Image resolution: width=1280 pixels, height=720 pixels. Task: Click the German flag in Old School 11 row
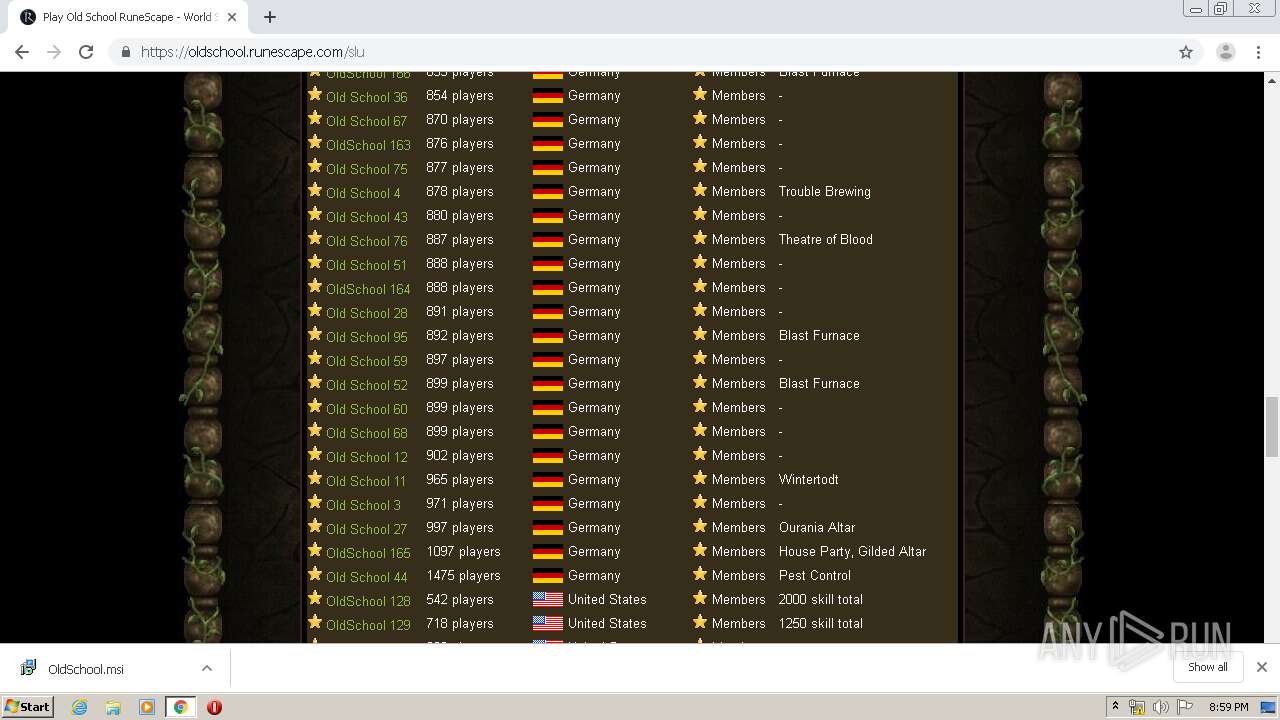(547, 480)
